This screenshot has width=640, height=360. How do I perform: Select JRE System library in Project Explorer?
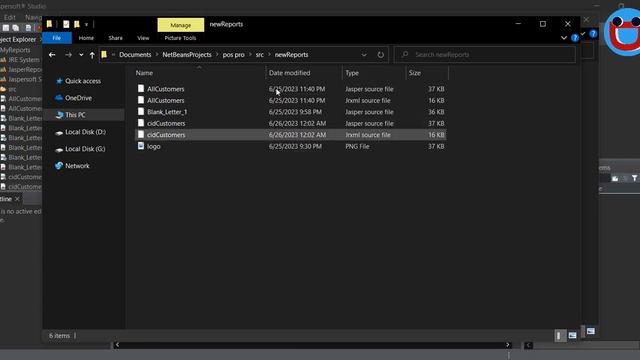pyautogui.click(x=20, y=60)
